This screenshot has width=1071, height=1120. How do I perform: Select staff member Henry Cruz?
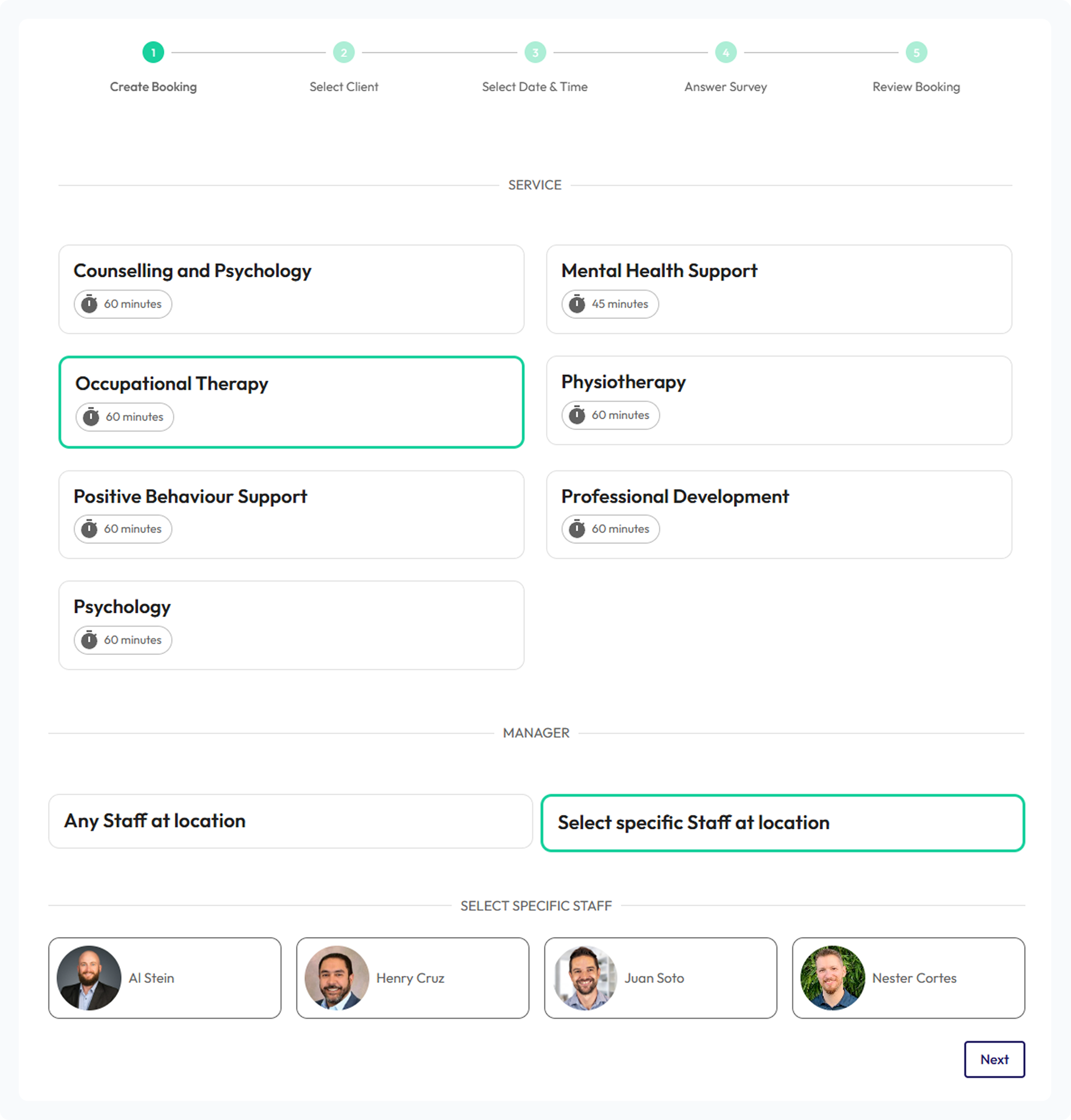(x=412, y=978)
